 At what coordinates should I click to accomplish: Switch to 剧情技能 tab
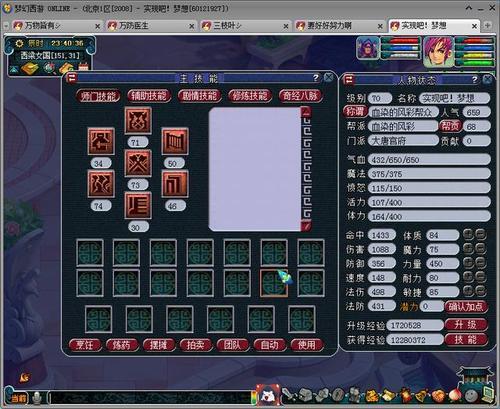tap(199, 96)
